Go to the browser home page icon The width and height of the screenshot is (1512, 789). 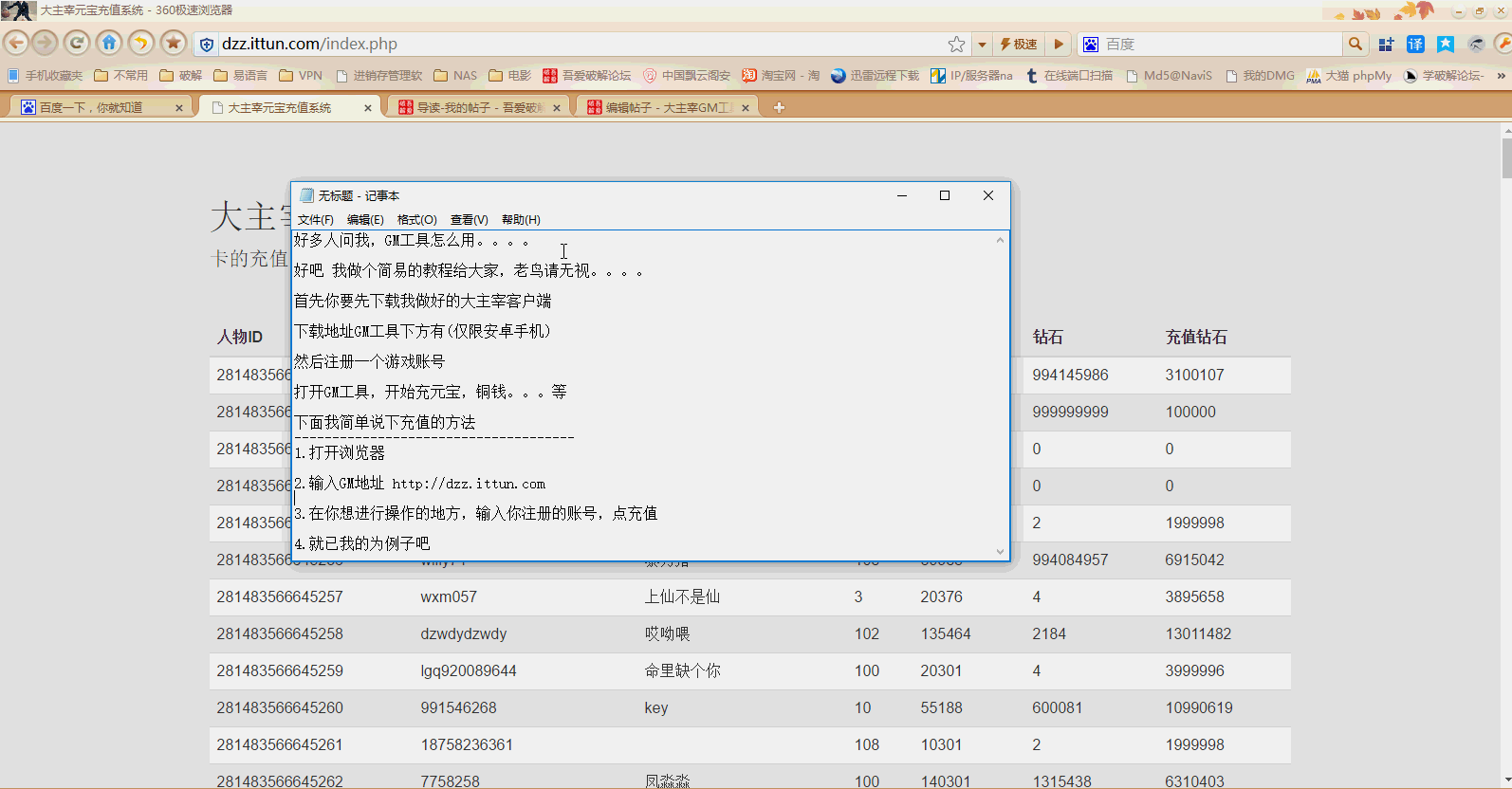coord(109,43)
